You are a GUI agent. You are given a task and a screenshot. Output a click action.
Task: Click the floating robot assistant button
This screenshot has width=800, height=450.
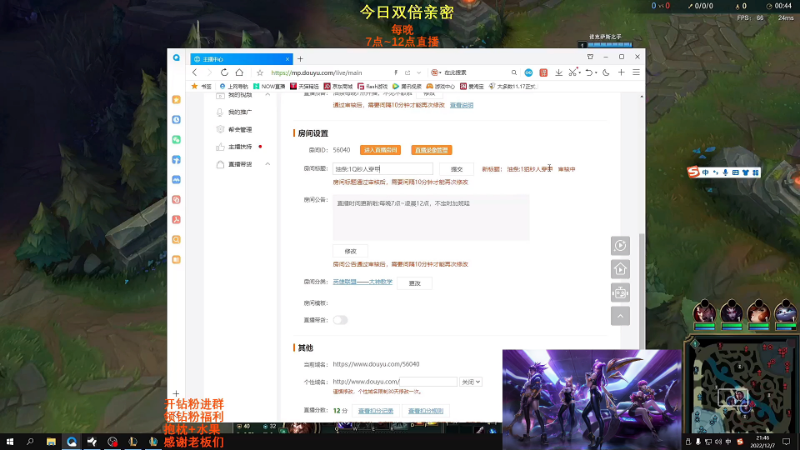[x=620, y=292]
